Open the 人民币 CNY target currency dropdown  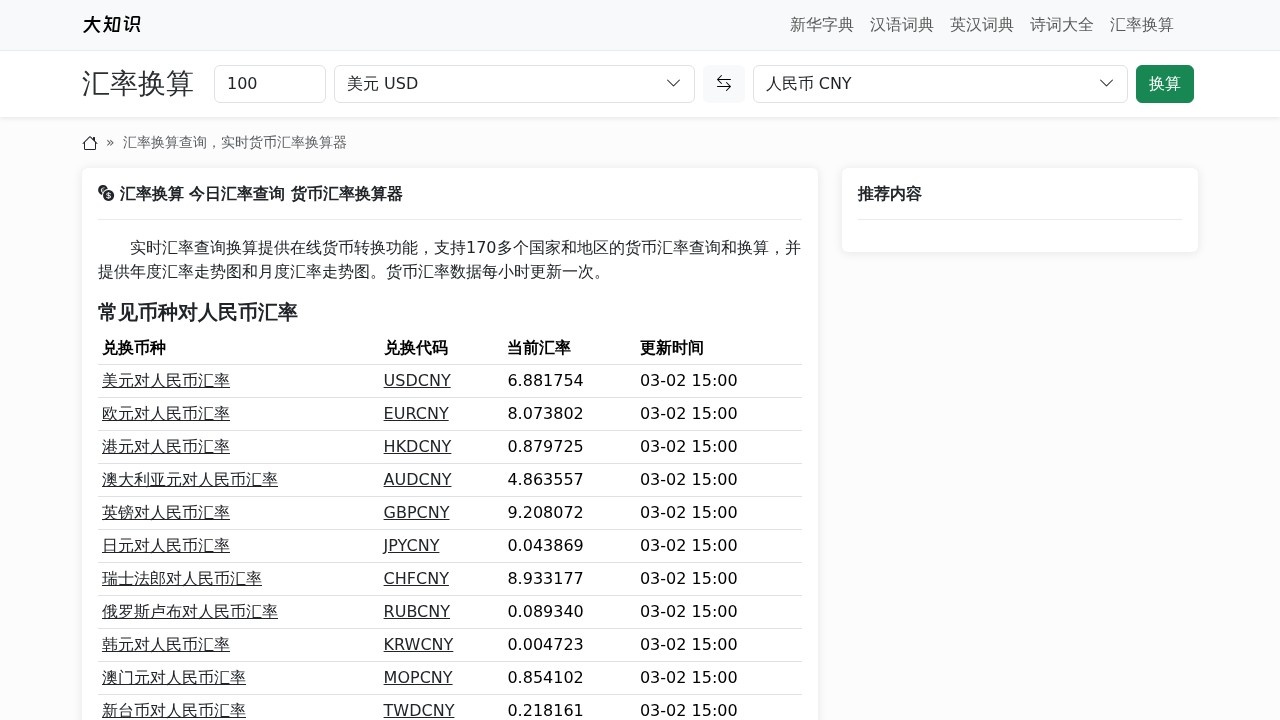[x=940, y=84]
